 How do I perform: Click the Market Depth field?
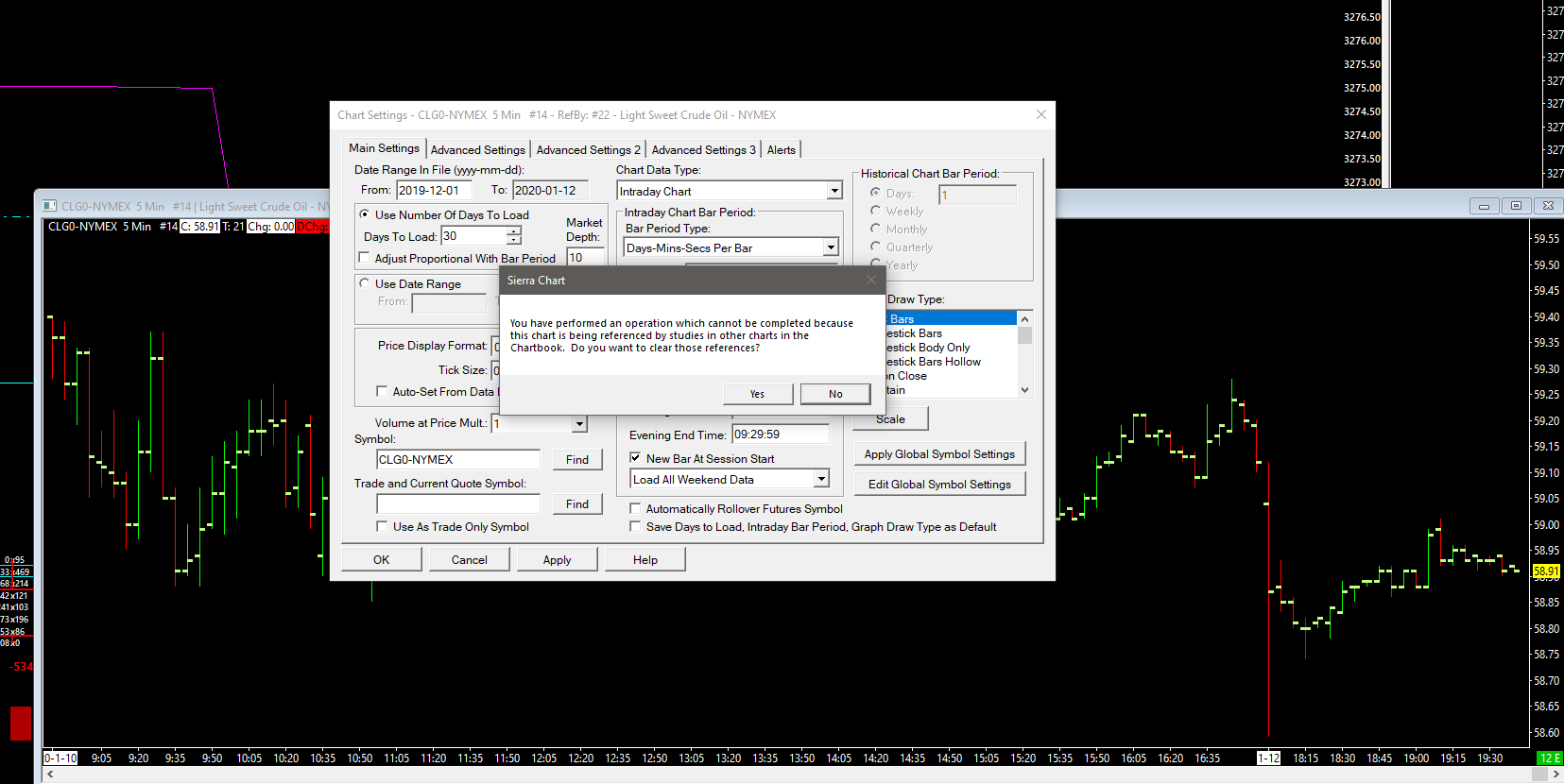pyautogui.click(x=585, y=257)
